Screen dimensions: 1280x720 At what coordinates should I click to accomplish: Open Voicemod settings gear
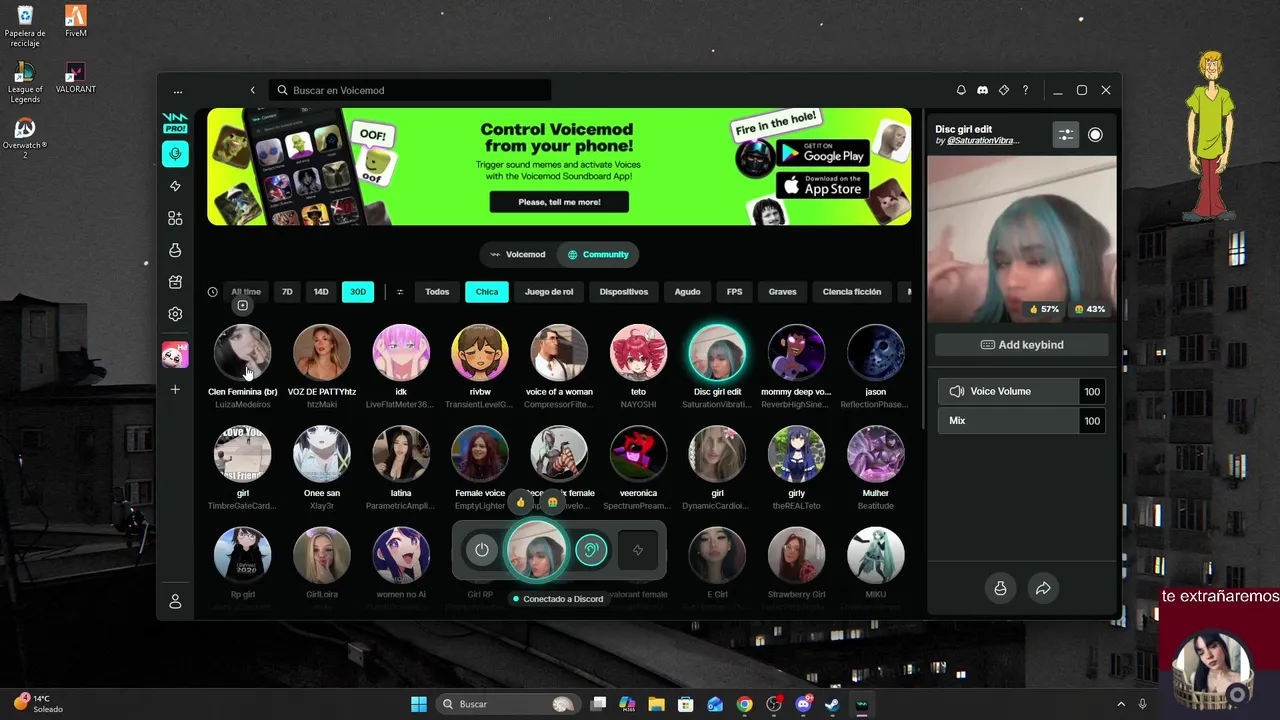175,314
